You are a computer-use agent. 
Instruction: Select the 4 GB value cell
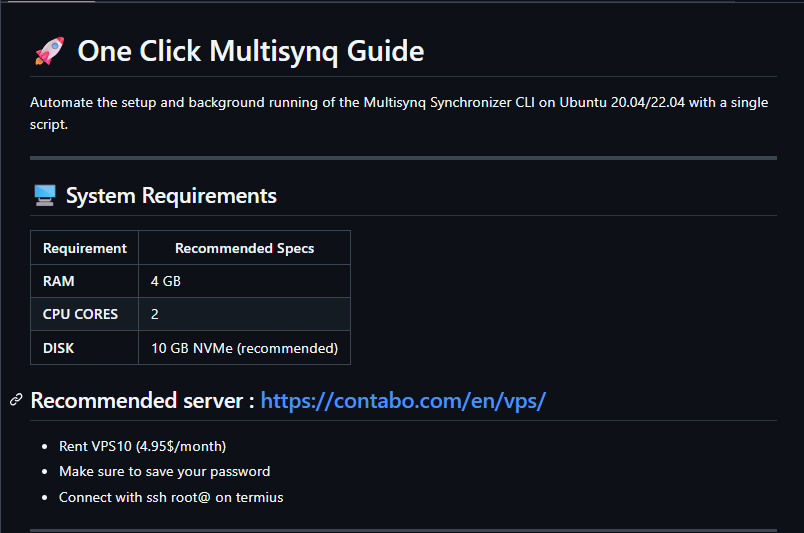tap(245, 281)
